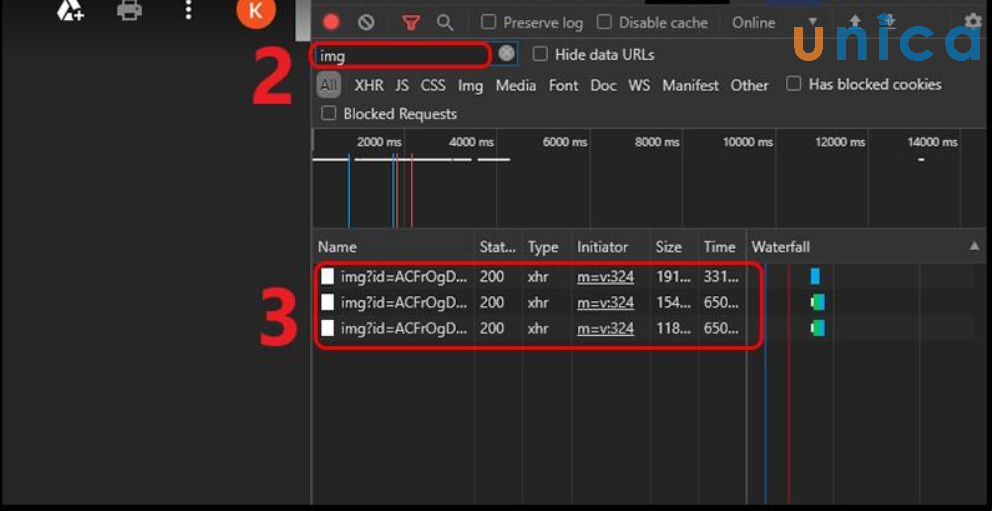Click the file icon of the first img?id row
Screen dimensions: 992x511
coord(327,276)
